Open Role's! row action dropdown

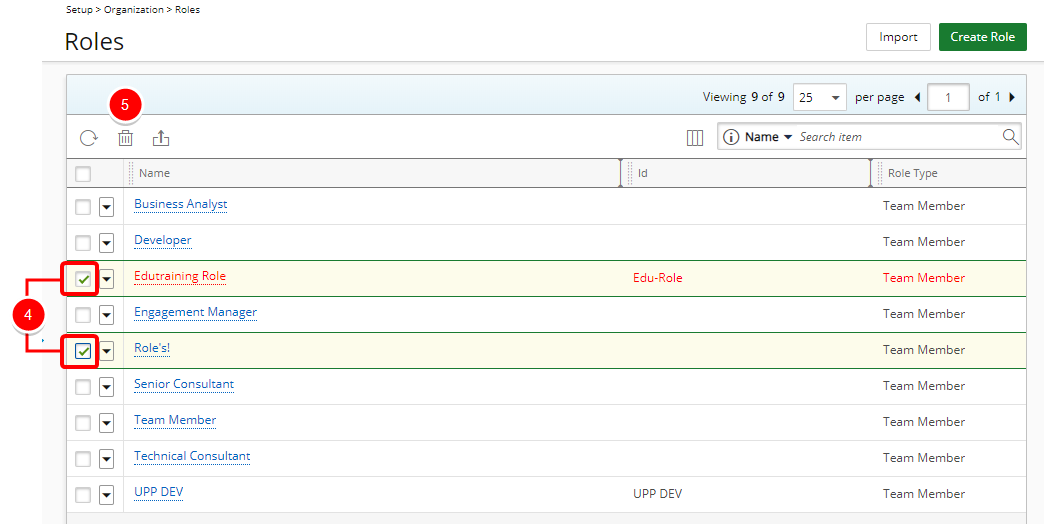(107, 351)
